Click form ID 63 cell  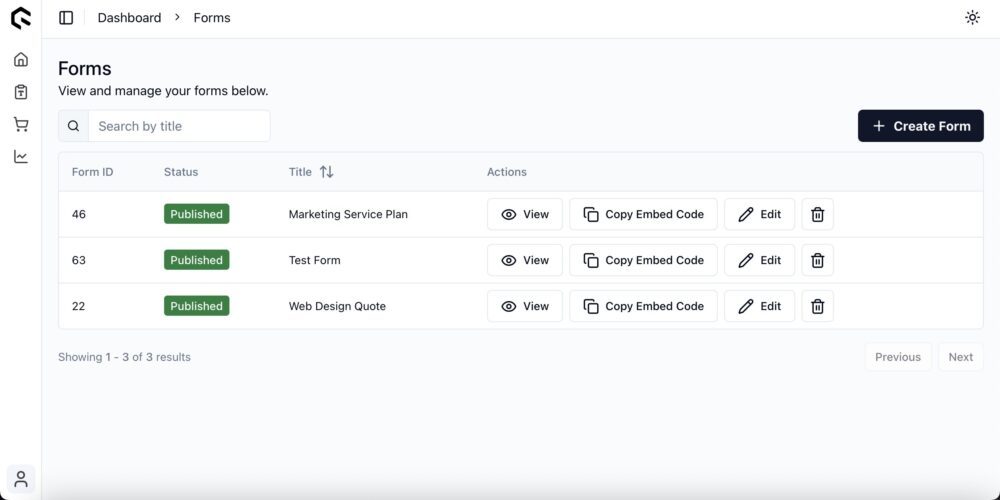click(x=78, y=260)
